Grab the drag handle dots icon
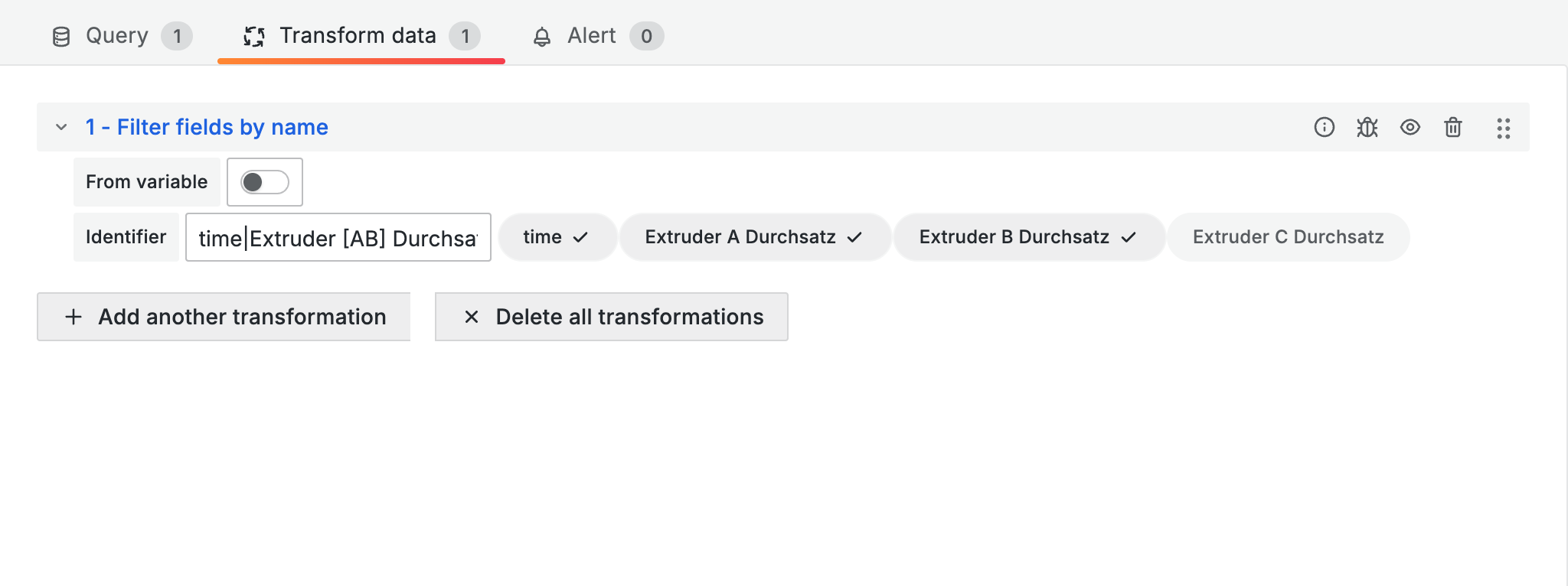This screenshot has height=586, width=1568. (1503, 128)
